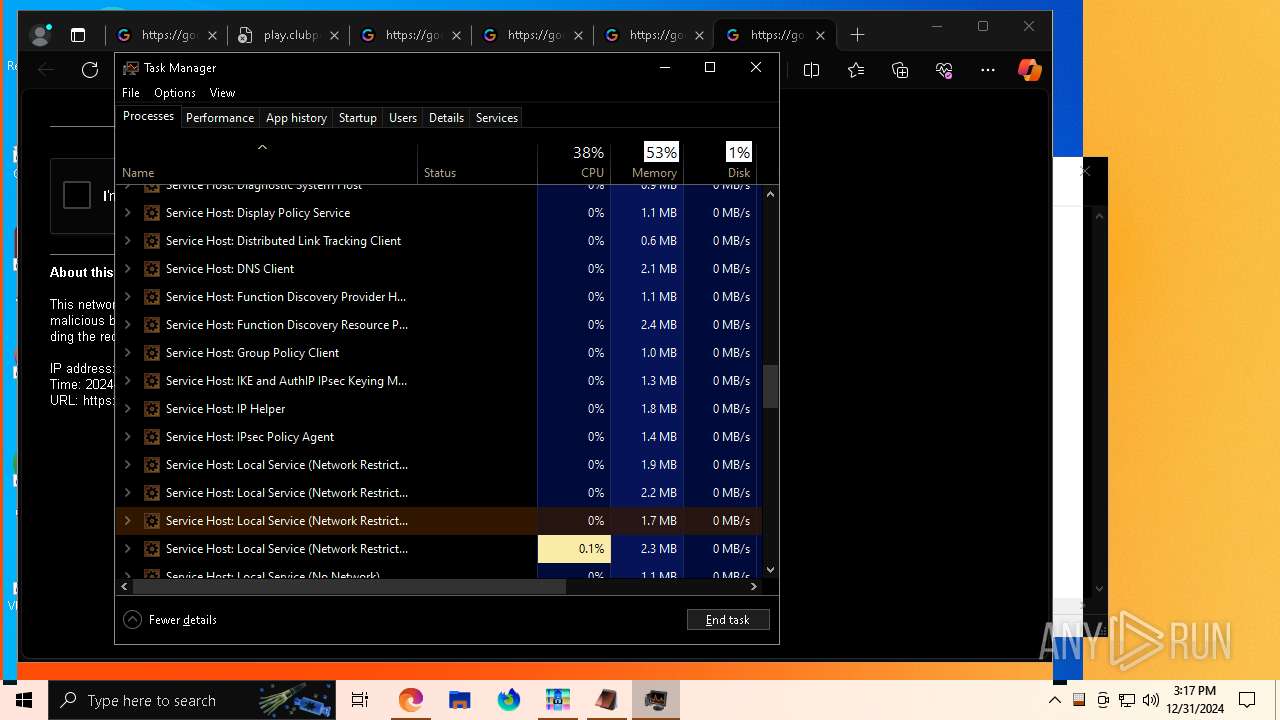Open Edge browser essentials heart icon
The image size is (1280, 720).
pyautogui.click(x=944, y=70)
